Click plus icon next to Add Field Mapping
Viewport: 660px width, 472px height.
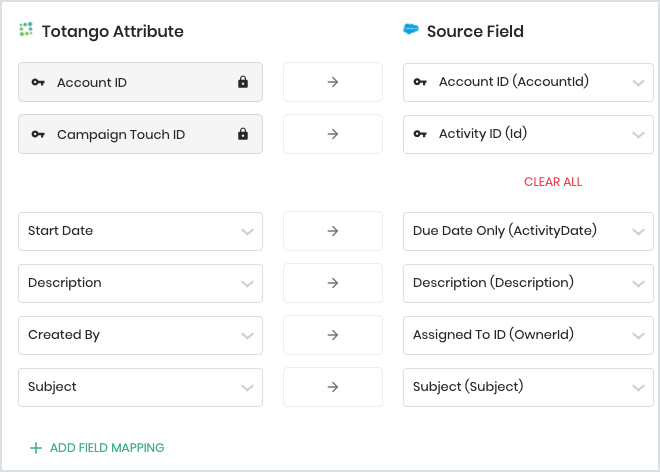pos(36,448)
